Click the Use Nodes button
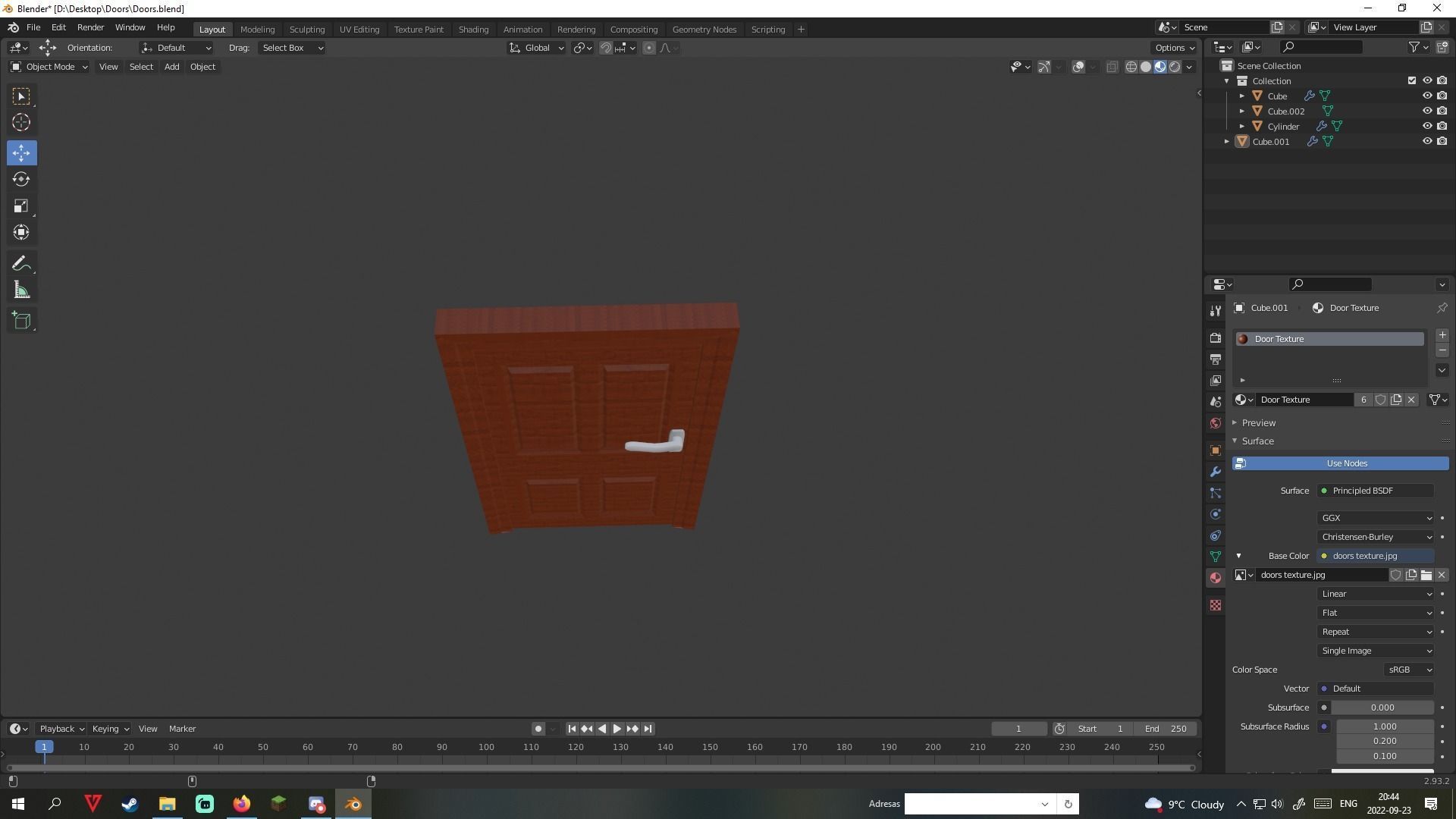 (x=1340, y=463)
